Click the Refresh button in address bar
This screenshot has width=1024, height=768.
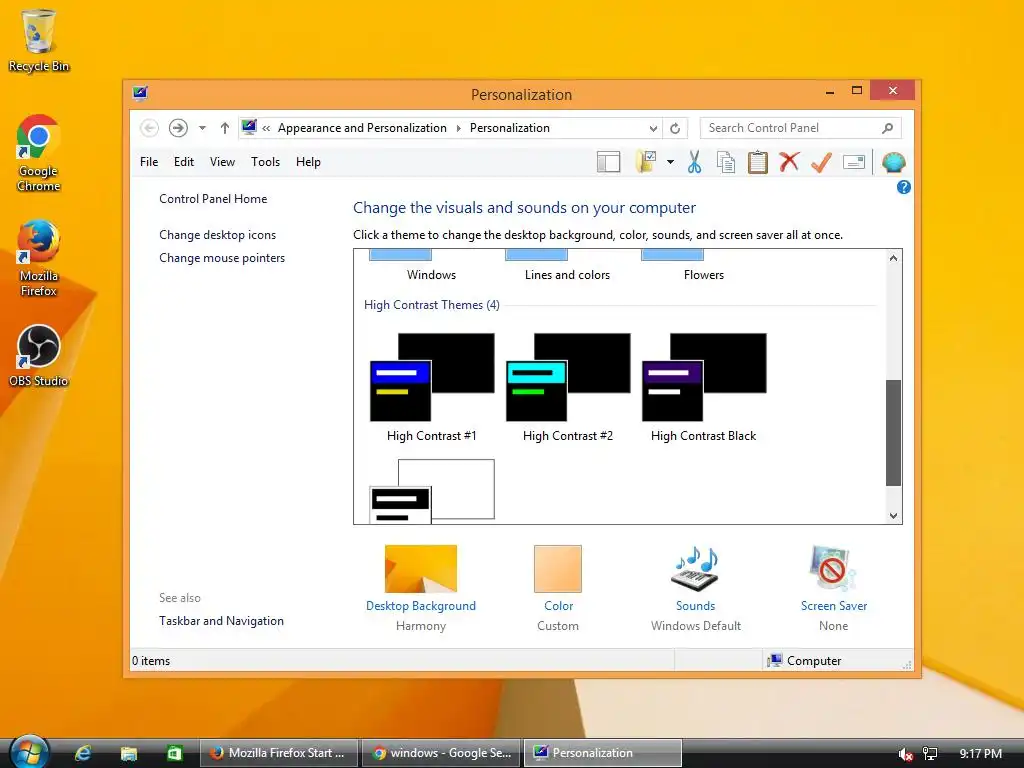pyautogui.click(x=675, y=128)
